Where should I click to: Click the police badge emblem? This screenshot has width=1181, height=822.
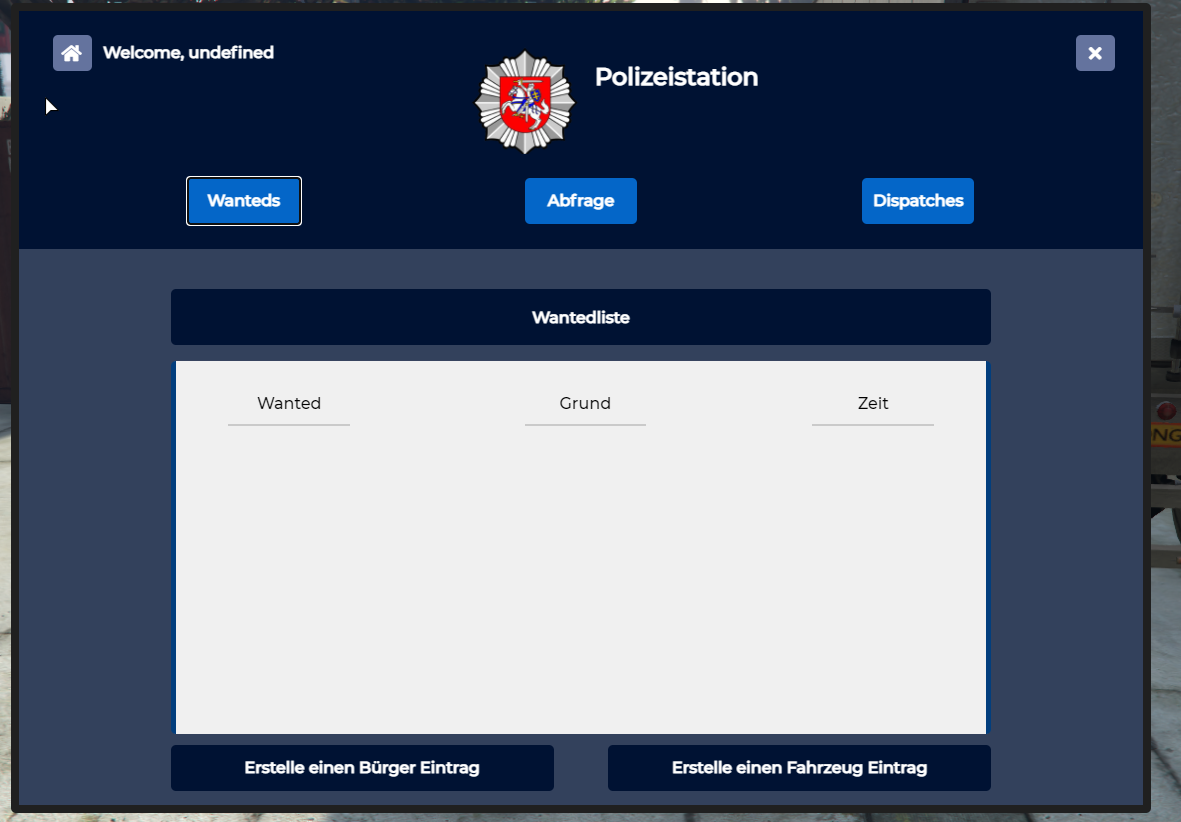click(x=525, y=102)
